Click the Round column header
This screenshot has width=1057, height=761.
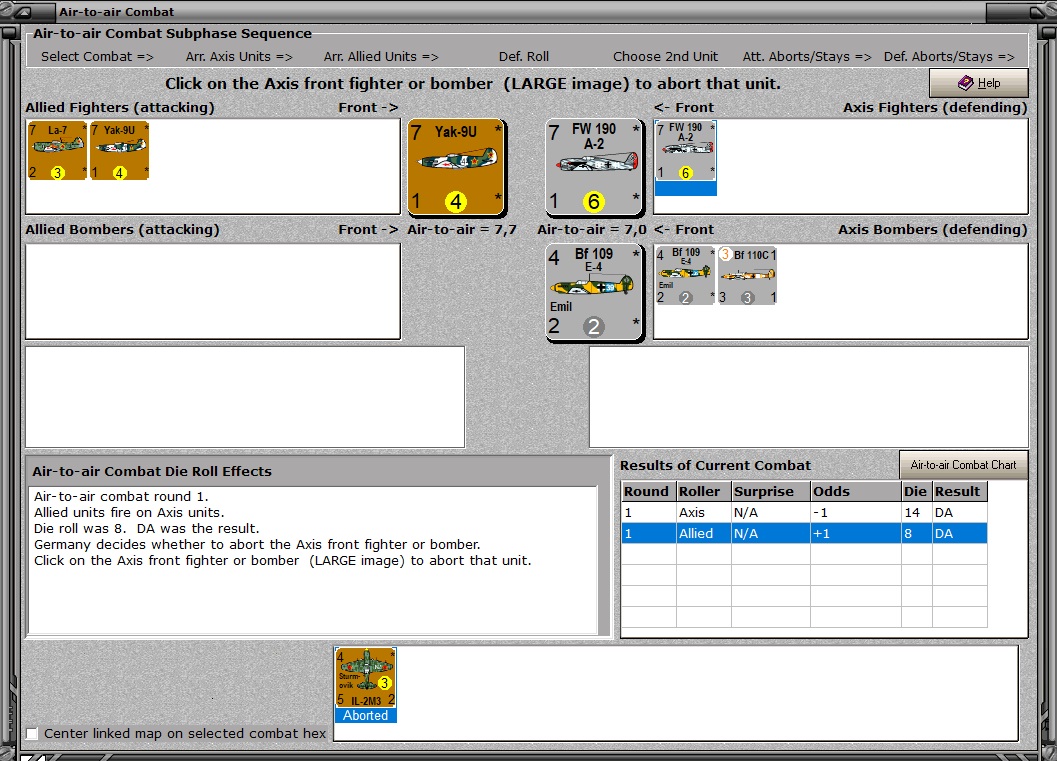tap(648, 491)
